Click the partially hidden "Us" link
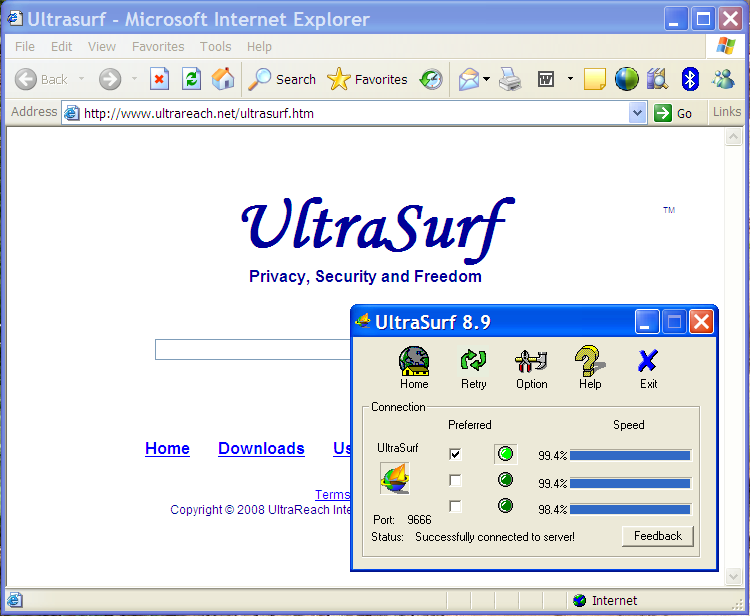Screen dimensions: 750x616 [x=342, y=448]
